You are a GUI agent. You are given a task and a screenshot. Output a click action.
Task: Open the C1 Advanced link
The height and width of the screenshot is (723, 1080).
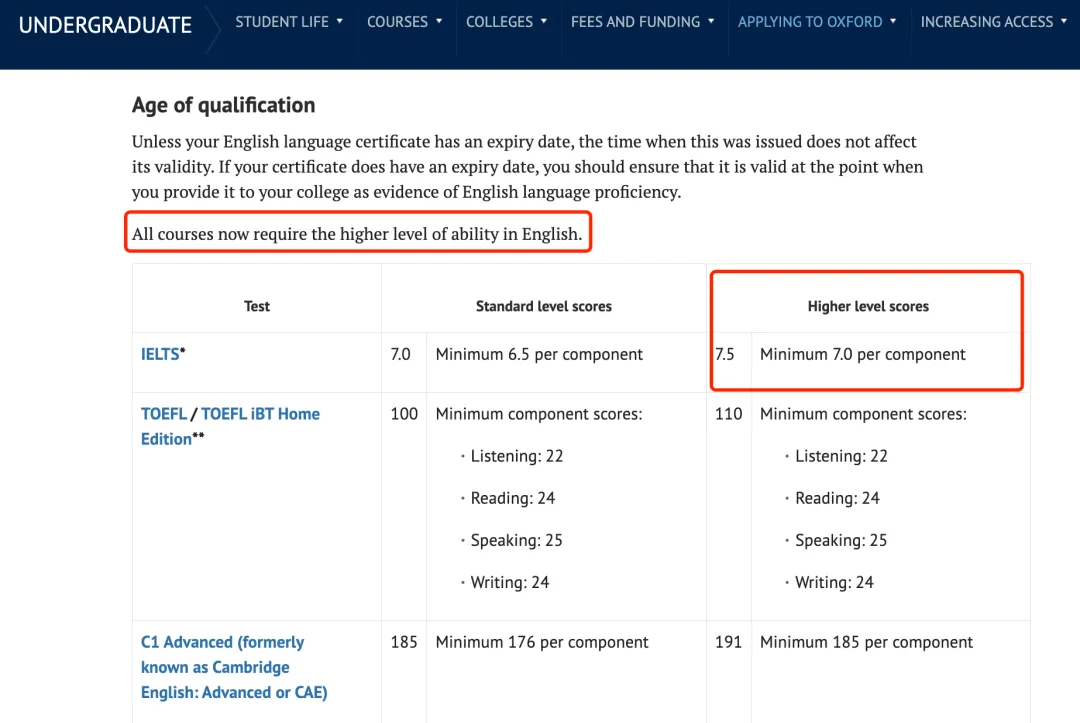click(234, 667)
